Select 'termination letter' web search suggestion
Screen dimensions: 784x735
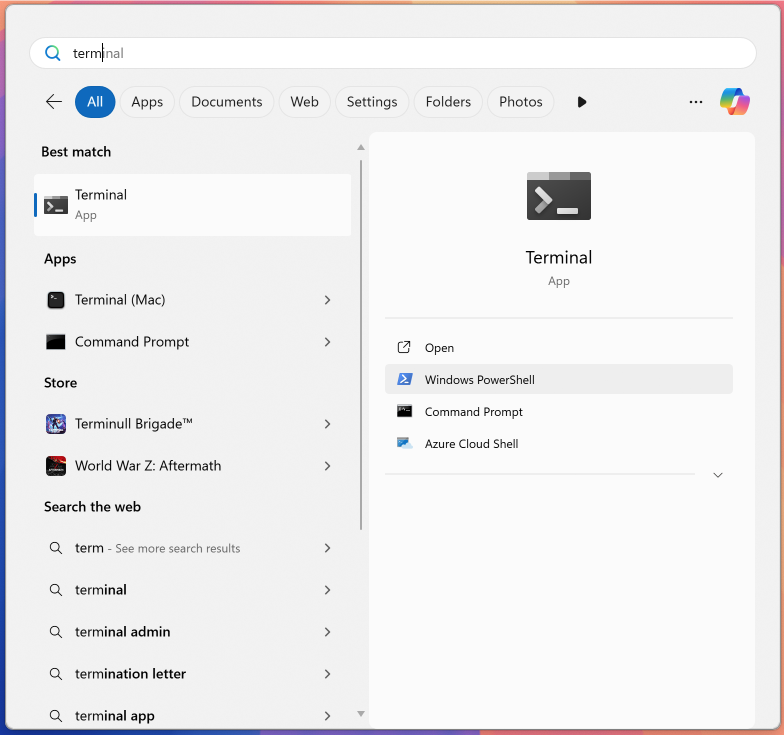click(130, 674)
